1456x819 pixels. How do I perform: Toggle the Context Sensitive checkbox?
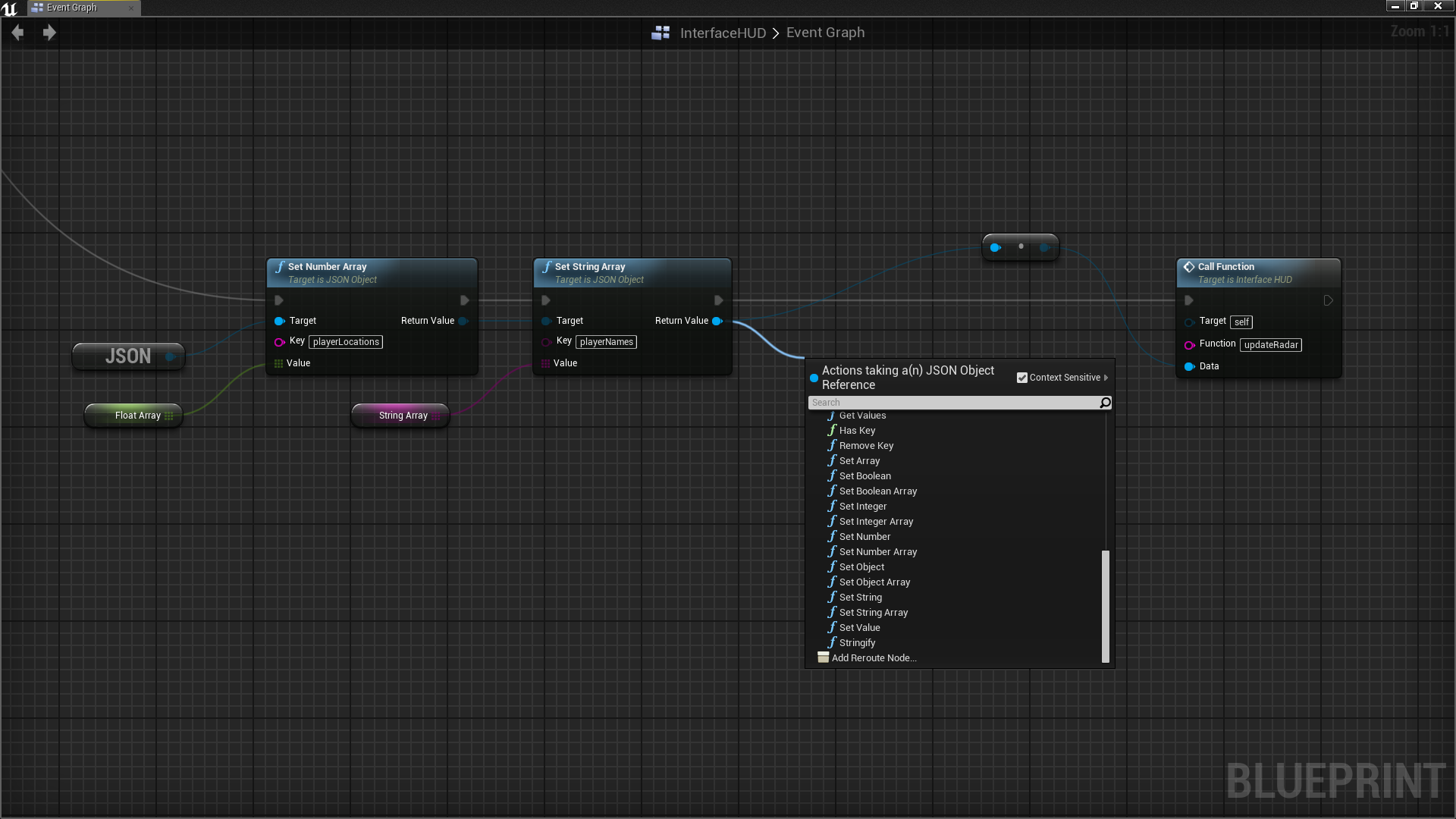click(1021, 378)
